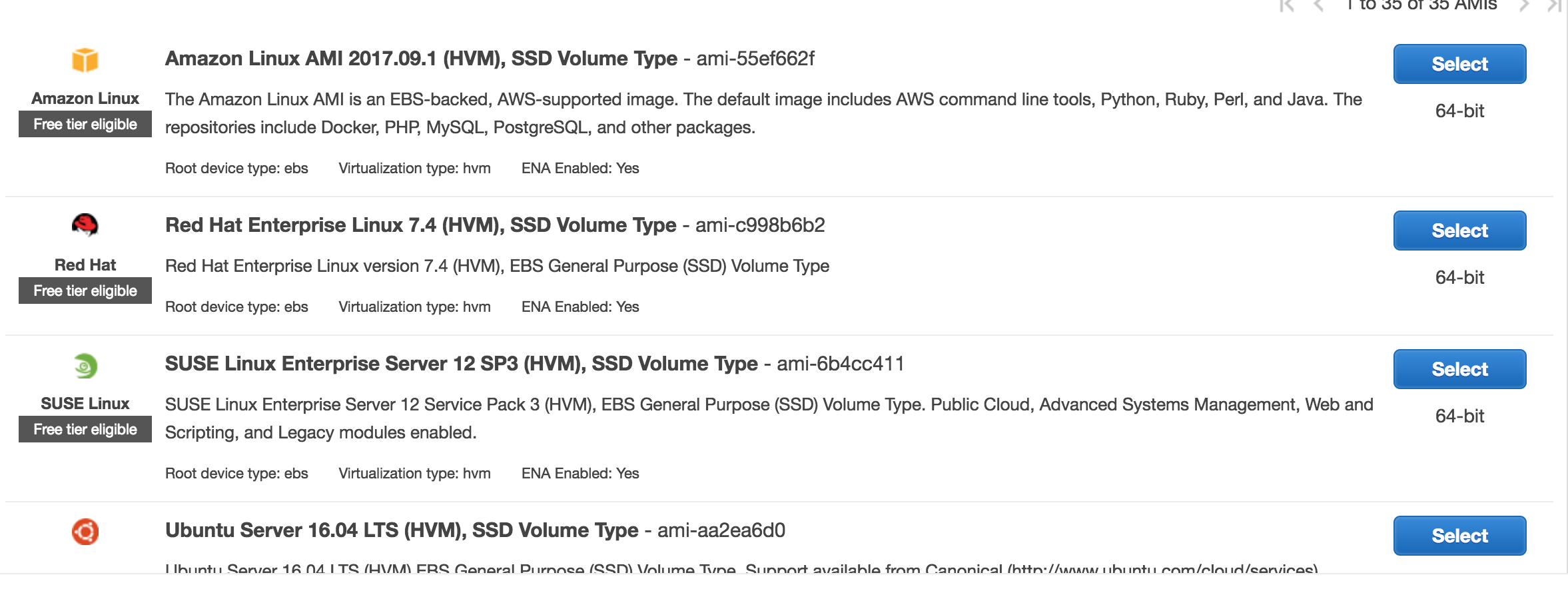The image size is (1568, 609).
Task: Click Free tier eligible badge under Red Hat
Action: click(85, 291)
